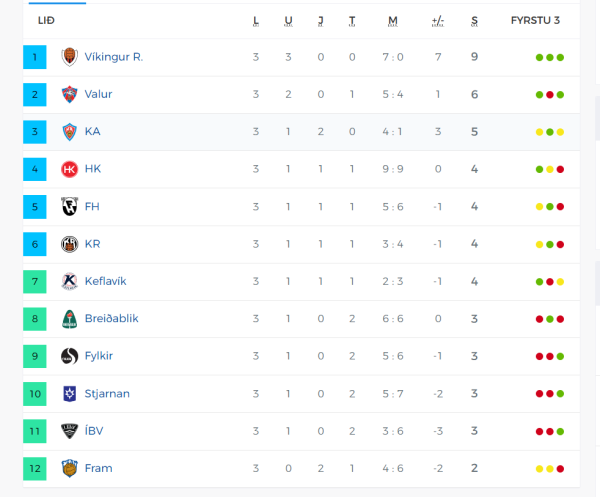Select the Valur team crest

pos(70,95)
